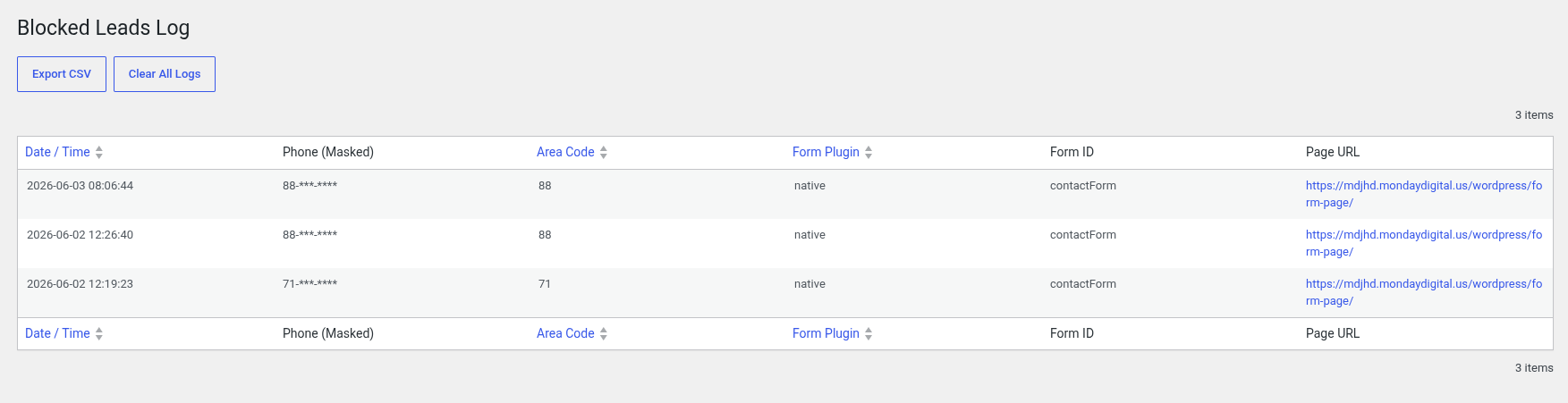
Task: Click sort arrows icon beside footer Date / Time
Action: coord(99,334)
